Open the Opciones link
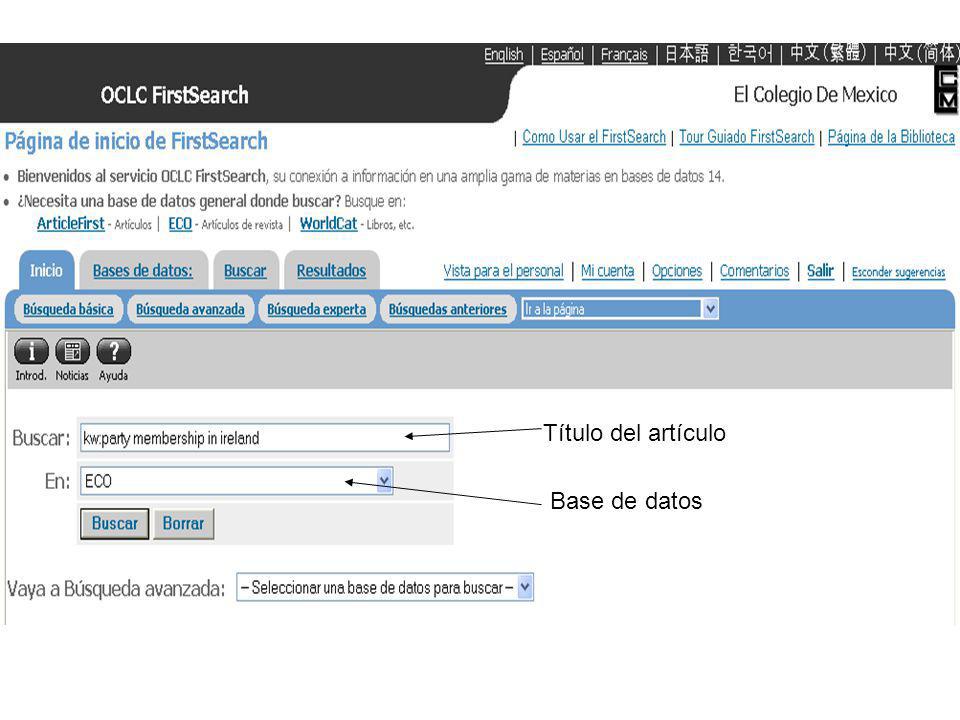The image size is (960, 720). coord(677,271)
